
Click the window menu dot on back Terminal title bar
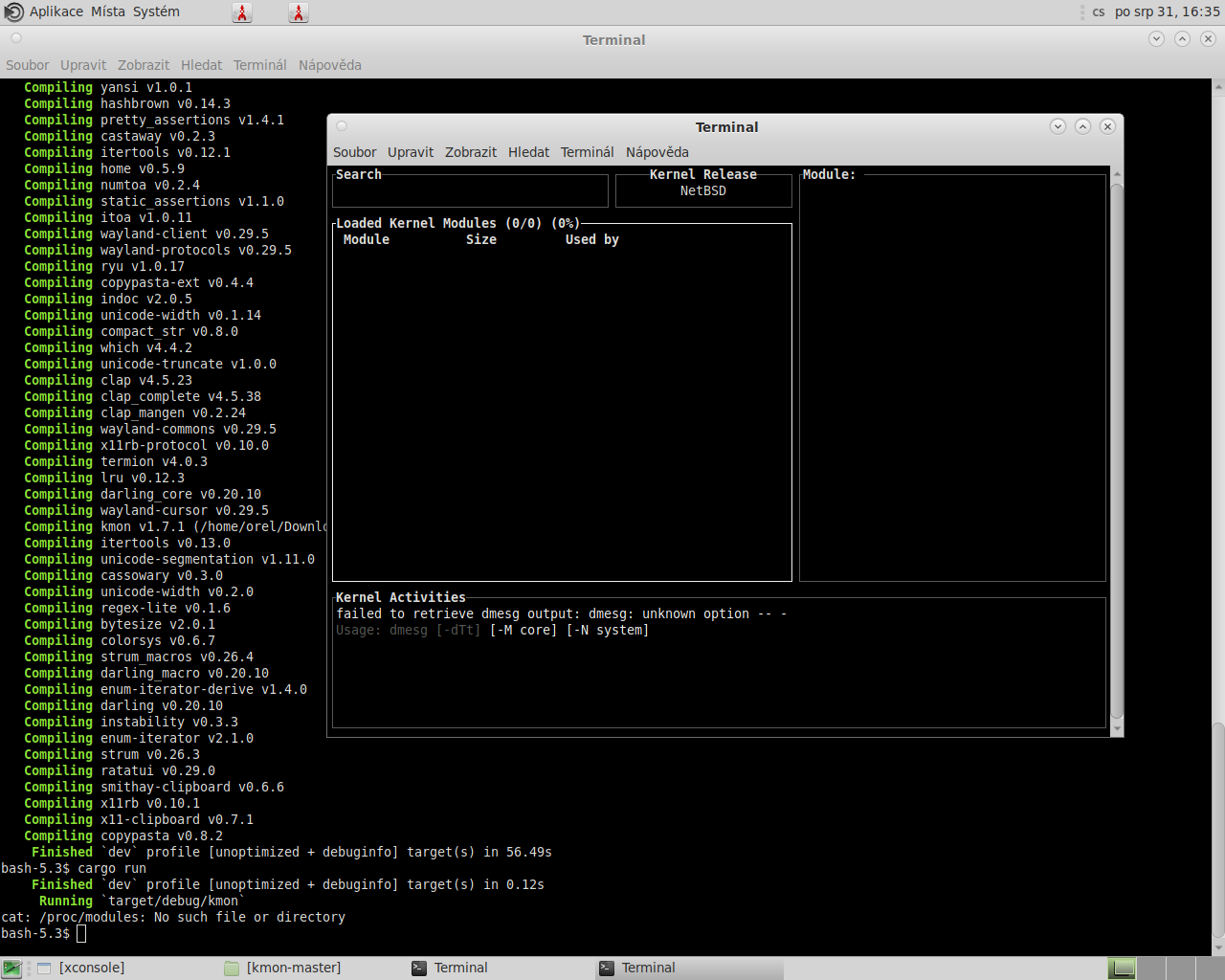pos(16,38)
